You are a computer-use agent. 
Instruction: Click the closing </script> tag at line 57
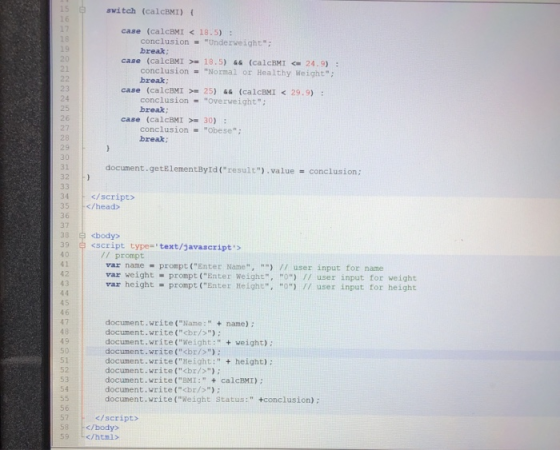click(x=117, y=418)
